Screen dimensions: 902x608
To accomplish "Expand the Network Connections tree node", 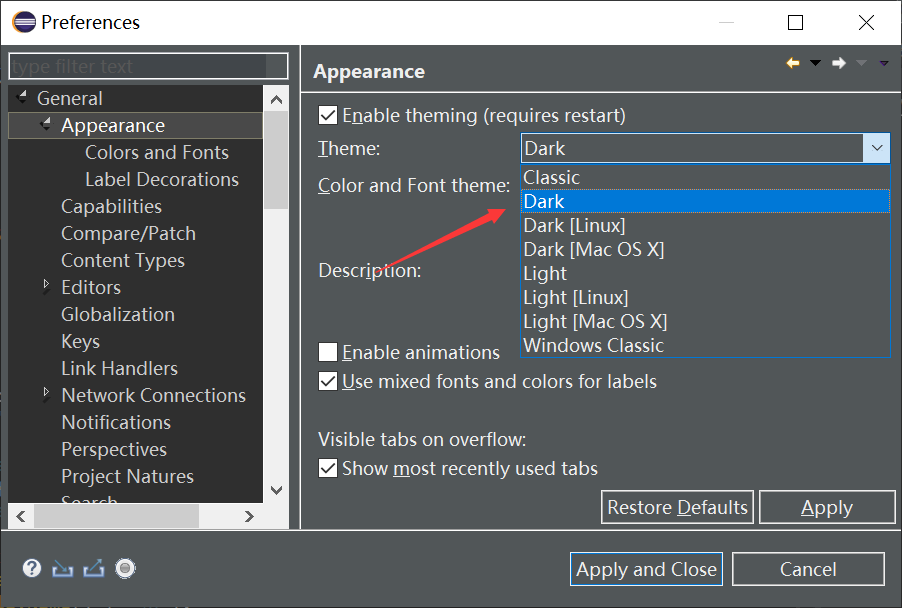I will point(47,392).
